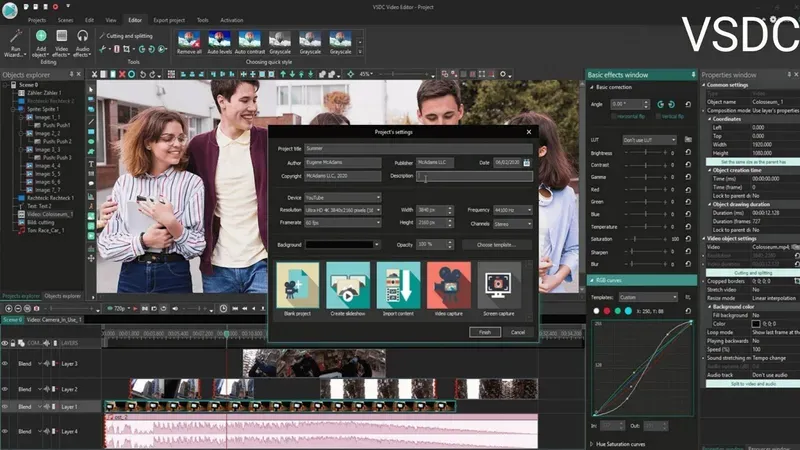Click the Cutting and splitting properties button
This screenshot has width=800, height=450.
tap(753, 273)
